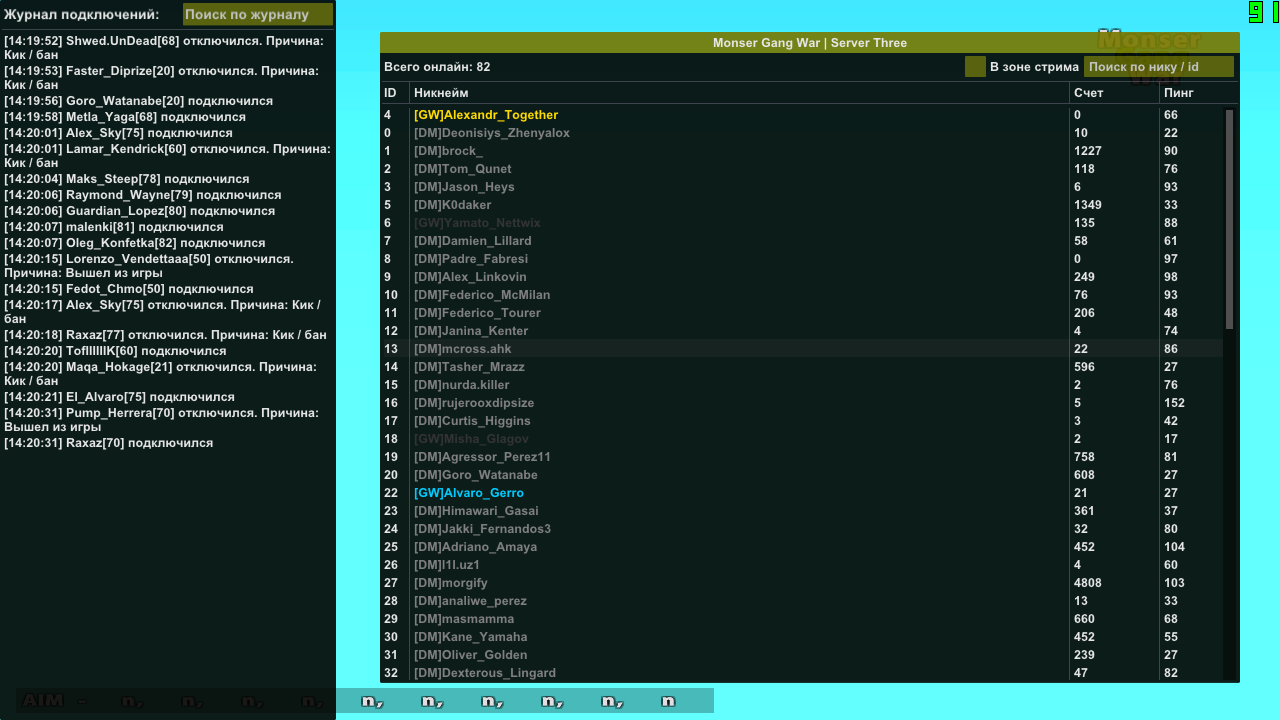
Task: Click log entry Guardian_Lopez[80] подключился
Action: pyautogui.click(x=139, y=211)
